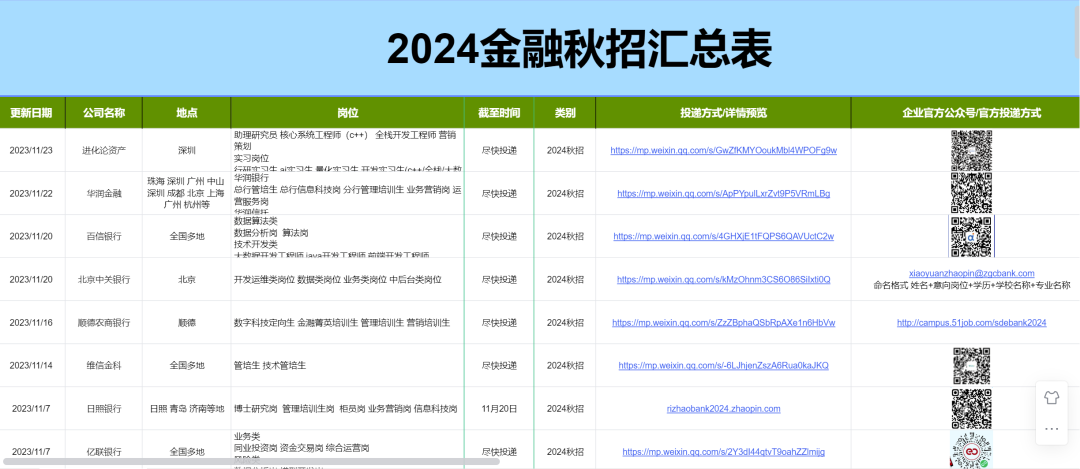Open 维信金科 weixin article link
The height and width of the screenshot is (469, 1080).
(x=723, y=366)
